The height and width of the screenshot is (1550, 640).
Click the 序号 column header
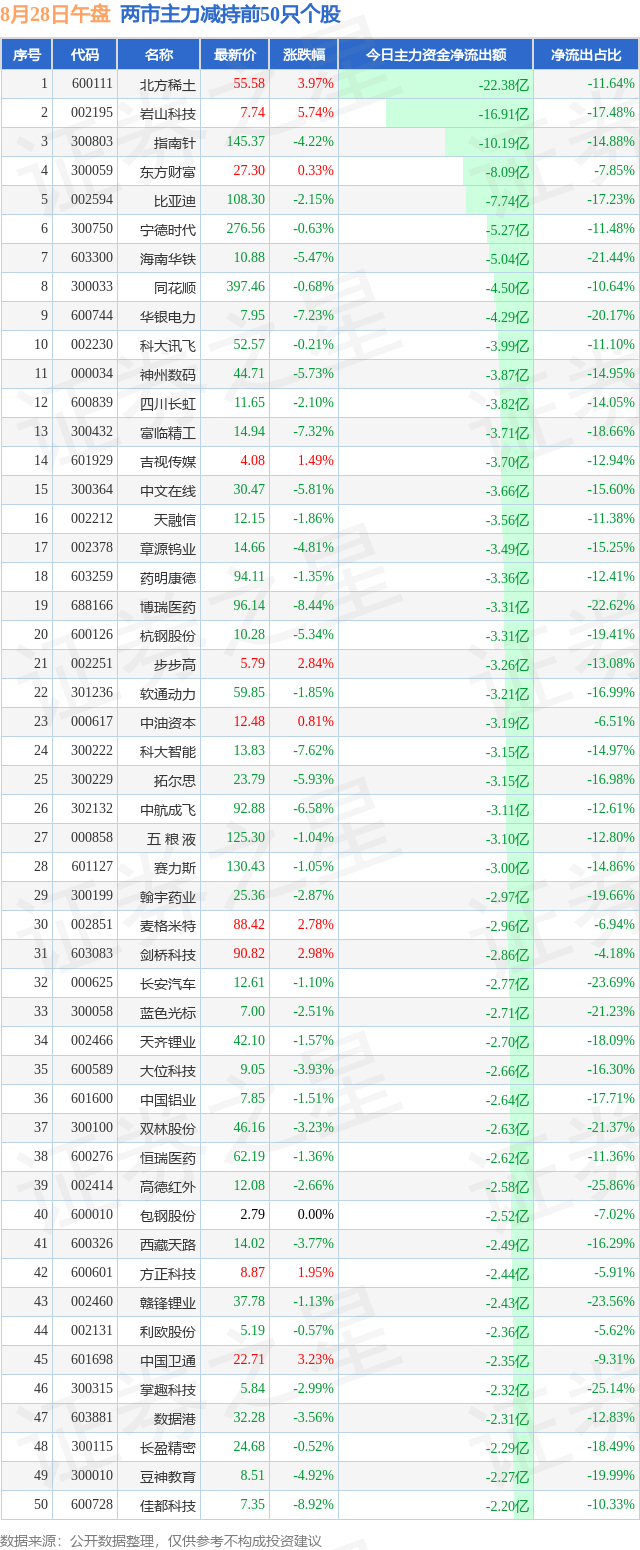click(26, 55)
